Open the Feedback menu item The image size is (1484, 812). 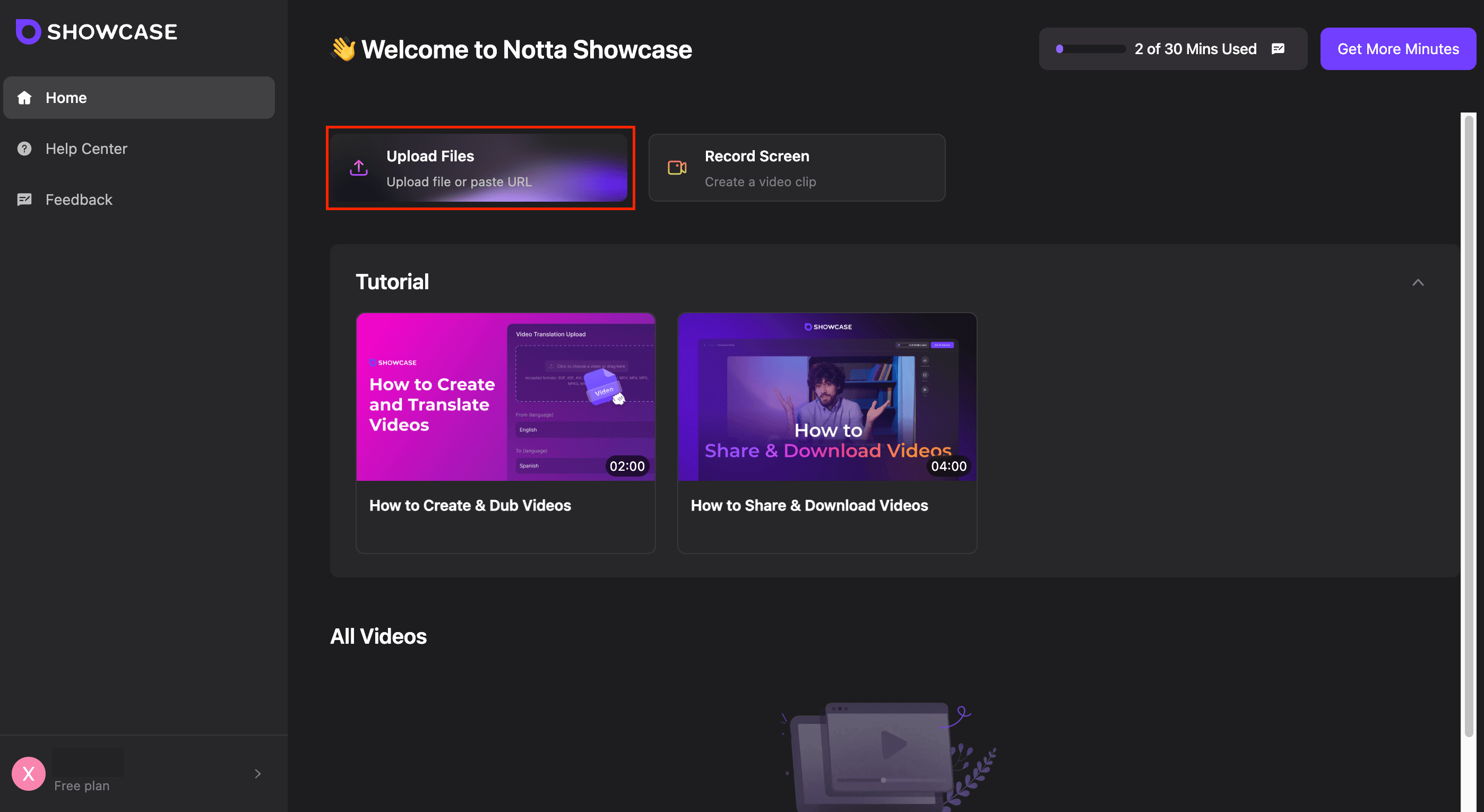click(139, 199)
